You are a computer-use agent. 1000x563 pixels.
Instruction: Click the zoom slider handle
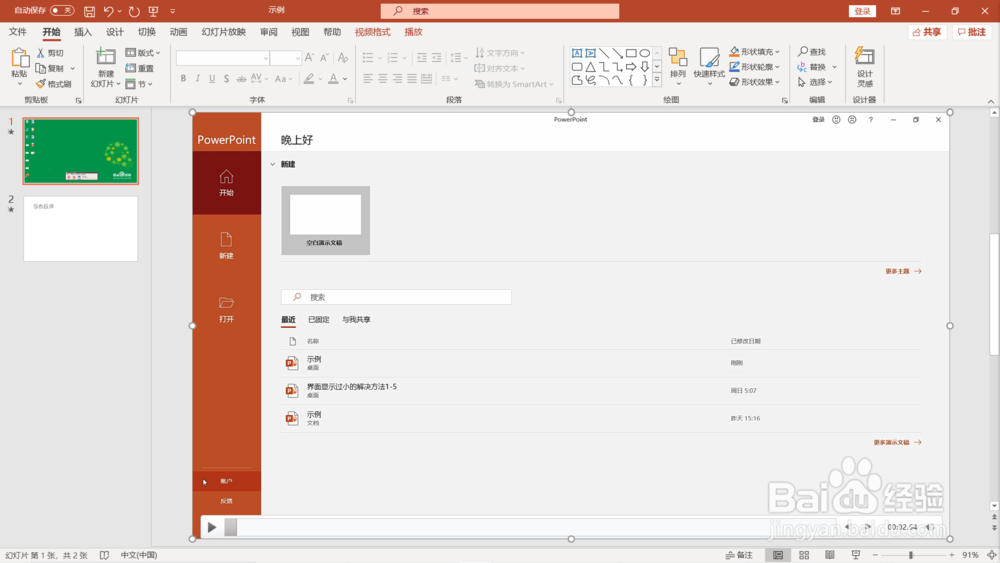tap(911, 555)
